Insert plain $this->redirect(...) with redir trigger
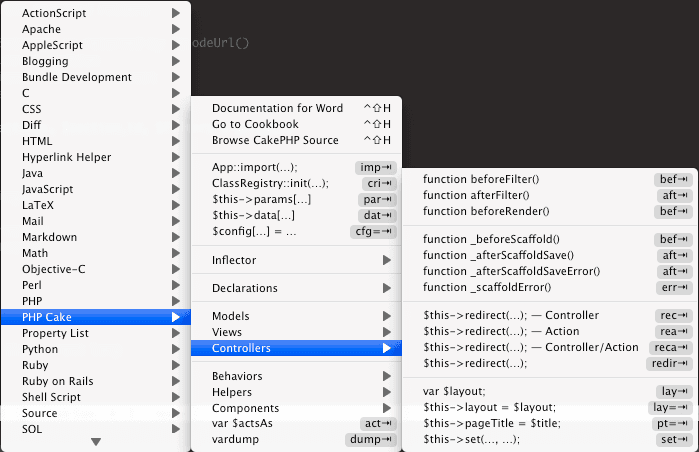 coord(550,364)
